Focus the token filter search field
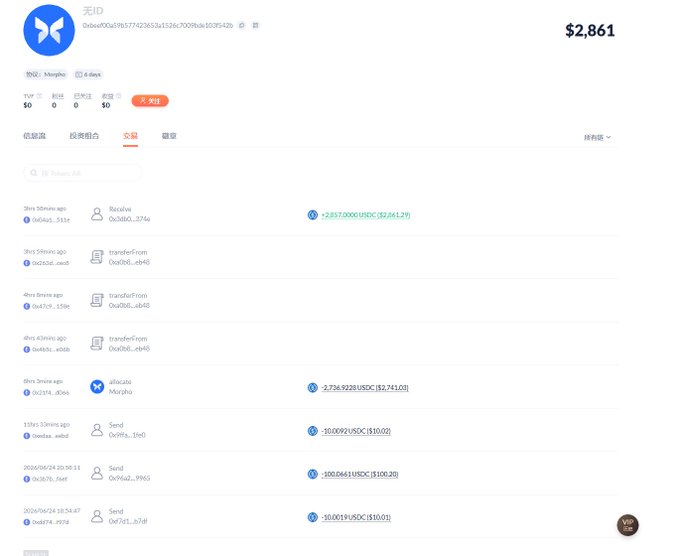 82,173
